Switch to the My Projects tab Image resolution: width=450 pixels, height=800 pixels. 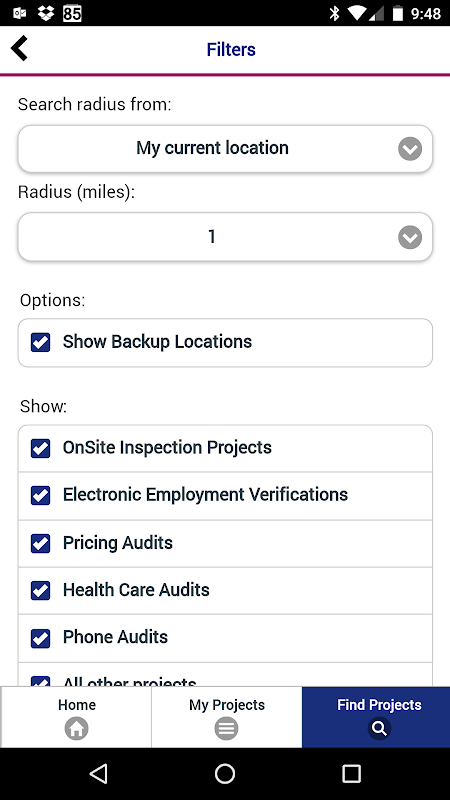point(227,717)
